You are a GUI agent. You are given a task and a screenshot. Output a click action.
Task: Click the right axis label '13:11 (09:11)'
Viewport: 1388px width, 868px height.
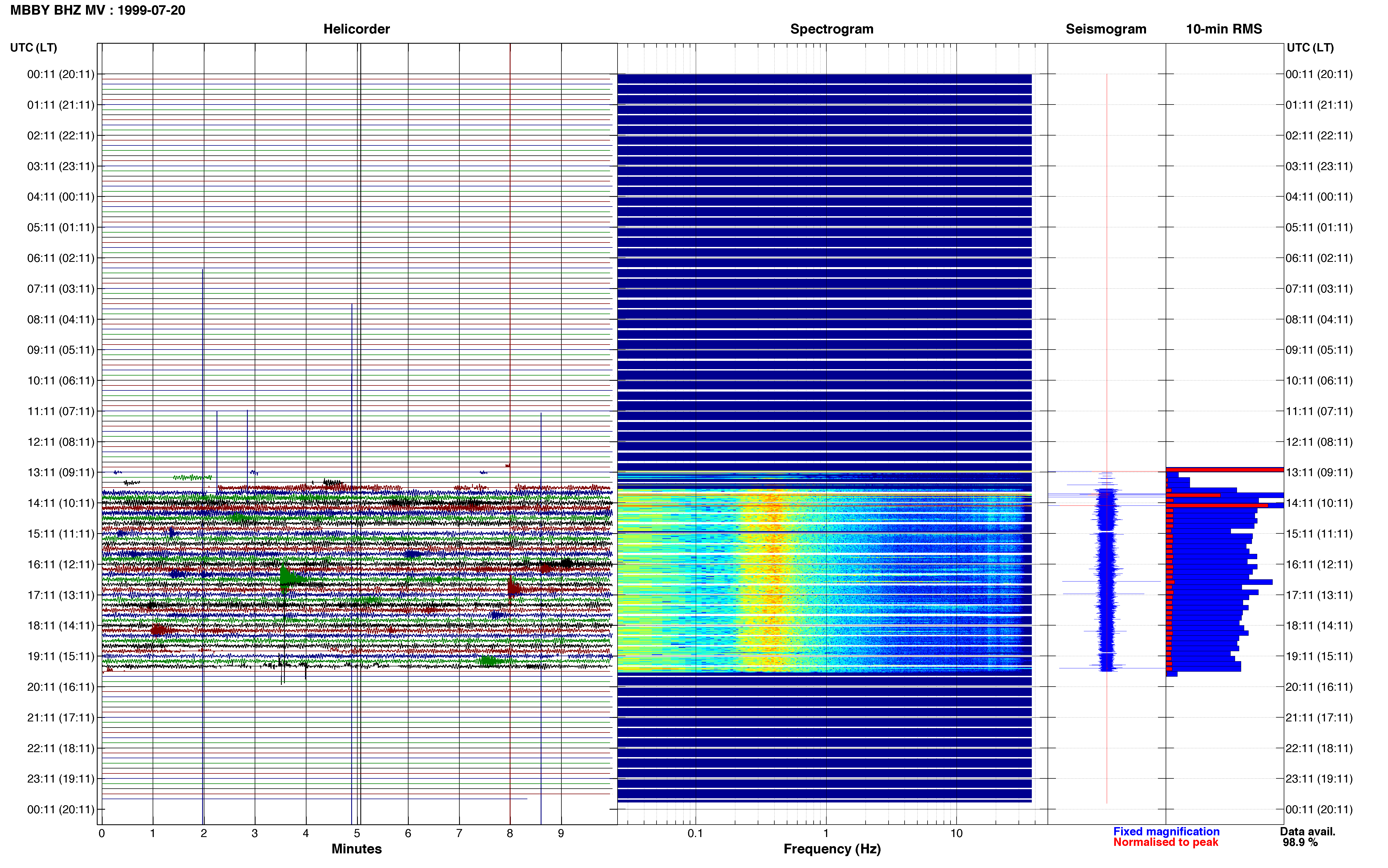pos(1319,473)
